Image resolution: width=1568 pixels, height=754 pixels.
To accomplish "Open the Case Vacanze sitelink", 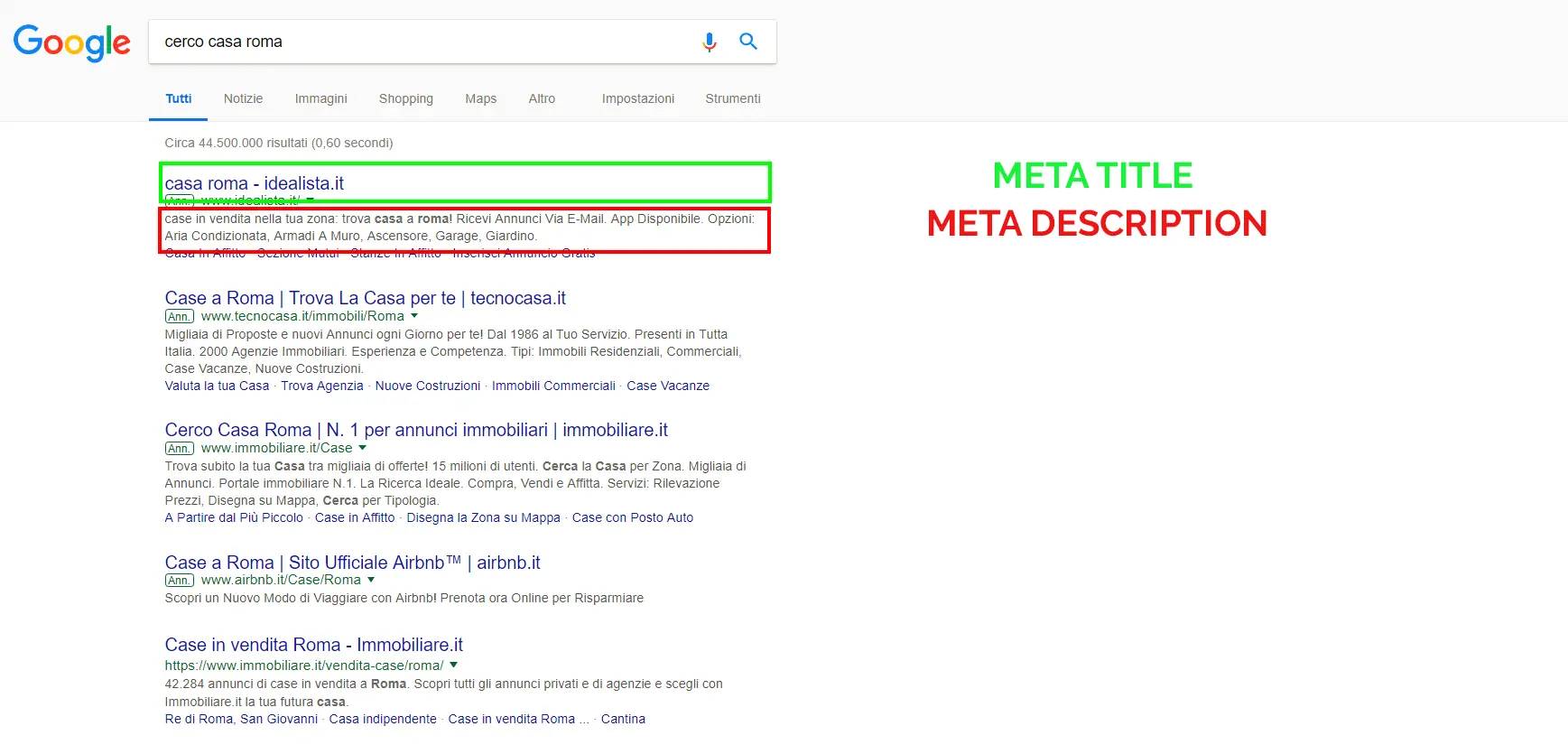I will [668, 386].
